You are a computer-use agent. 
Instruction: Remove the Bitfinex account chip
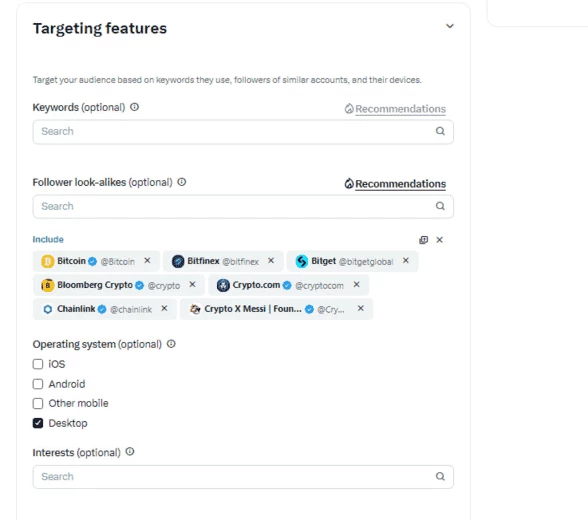coord(271,261)
